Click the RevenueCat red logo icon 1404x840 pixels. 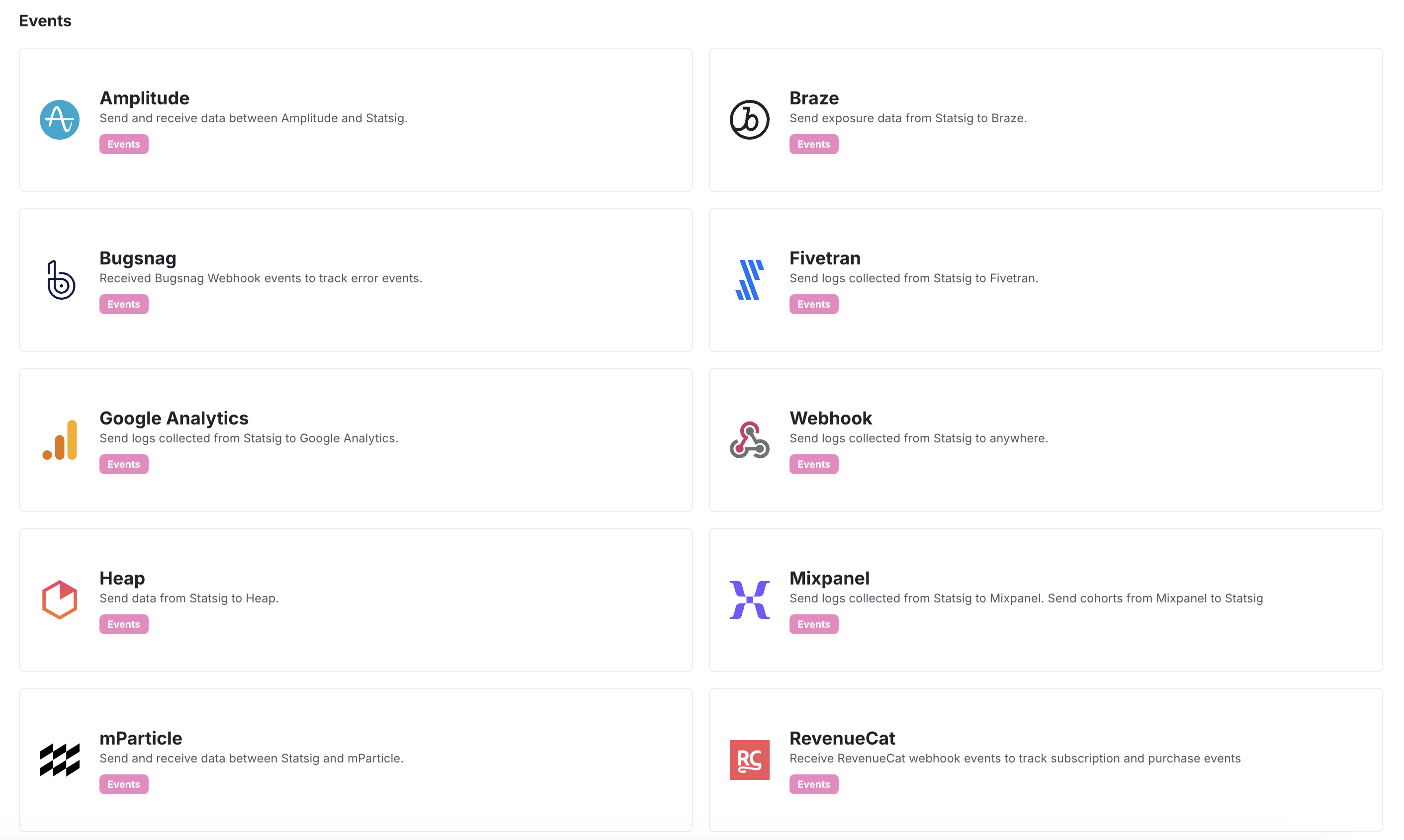[750, 759]
